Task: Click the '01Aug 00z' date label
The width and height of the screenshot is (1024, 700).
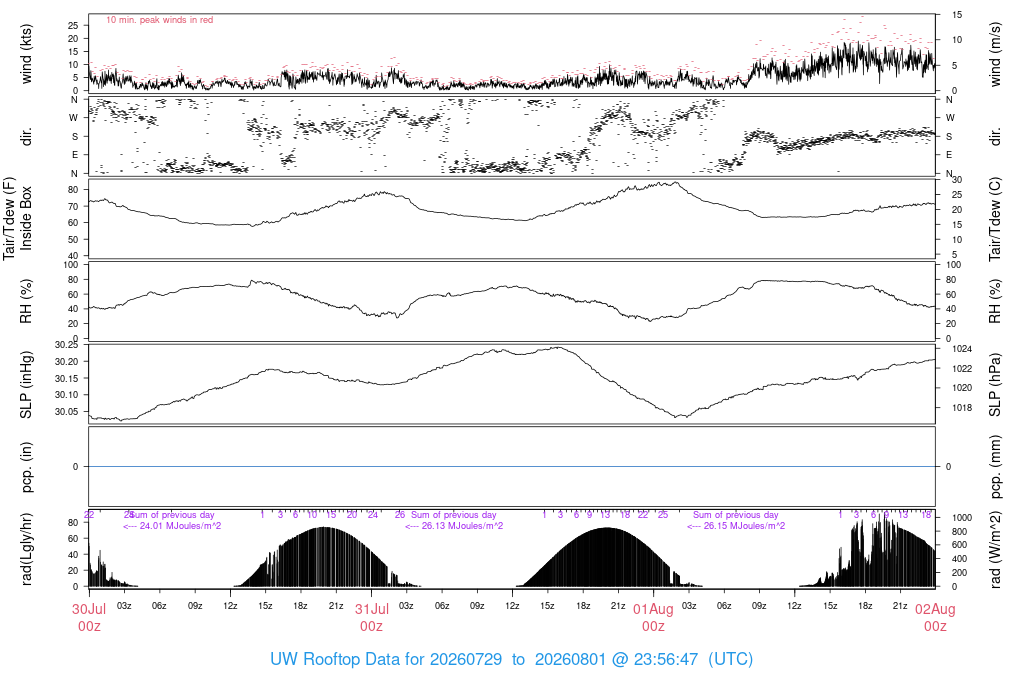Action: click(653, 617)
